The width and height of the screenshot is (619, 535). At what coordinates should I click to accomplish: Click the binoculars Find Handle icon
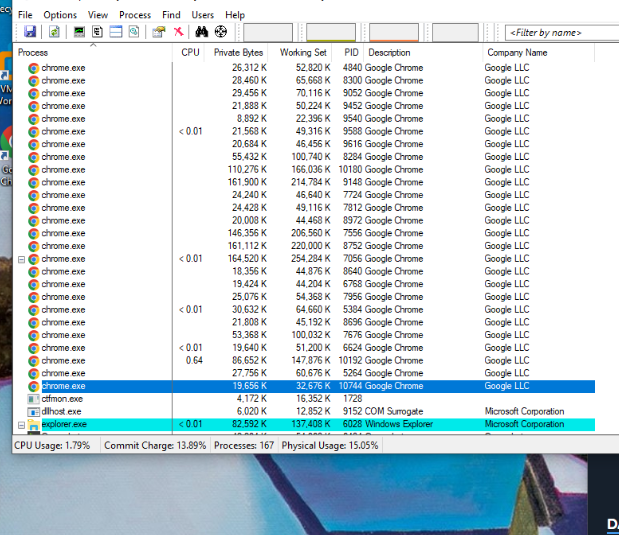point(201,32)
